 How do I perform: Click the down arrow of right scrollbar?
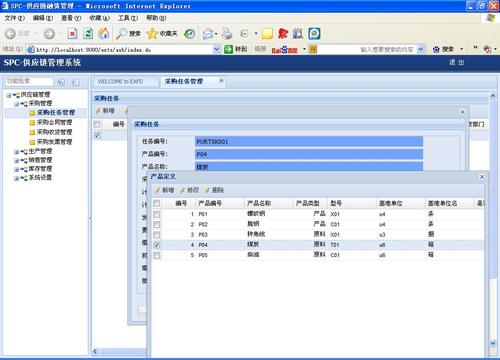[493, 343]
